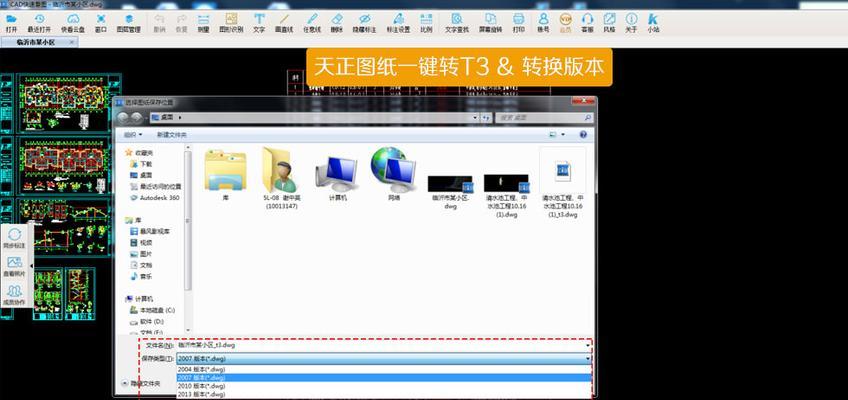Click the 打印 print toolbar icon

(519, 23)
